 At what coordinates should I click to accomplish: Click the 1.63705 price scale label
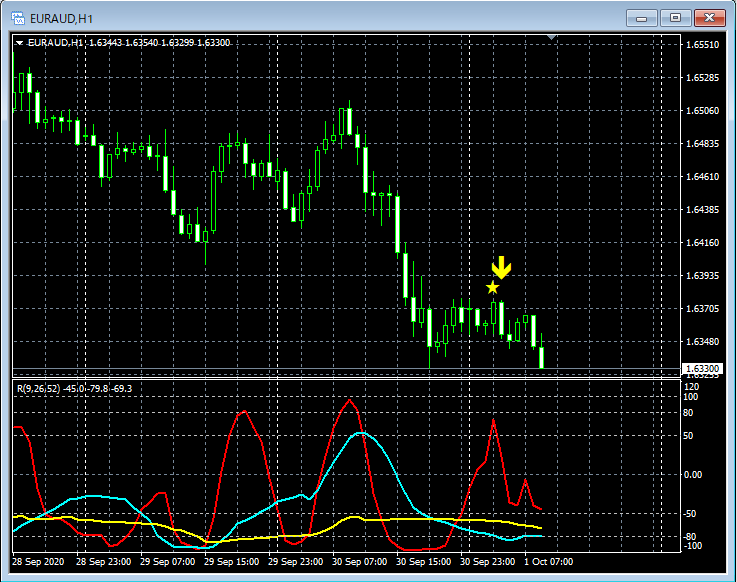[x=702, y=308]
